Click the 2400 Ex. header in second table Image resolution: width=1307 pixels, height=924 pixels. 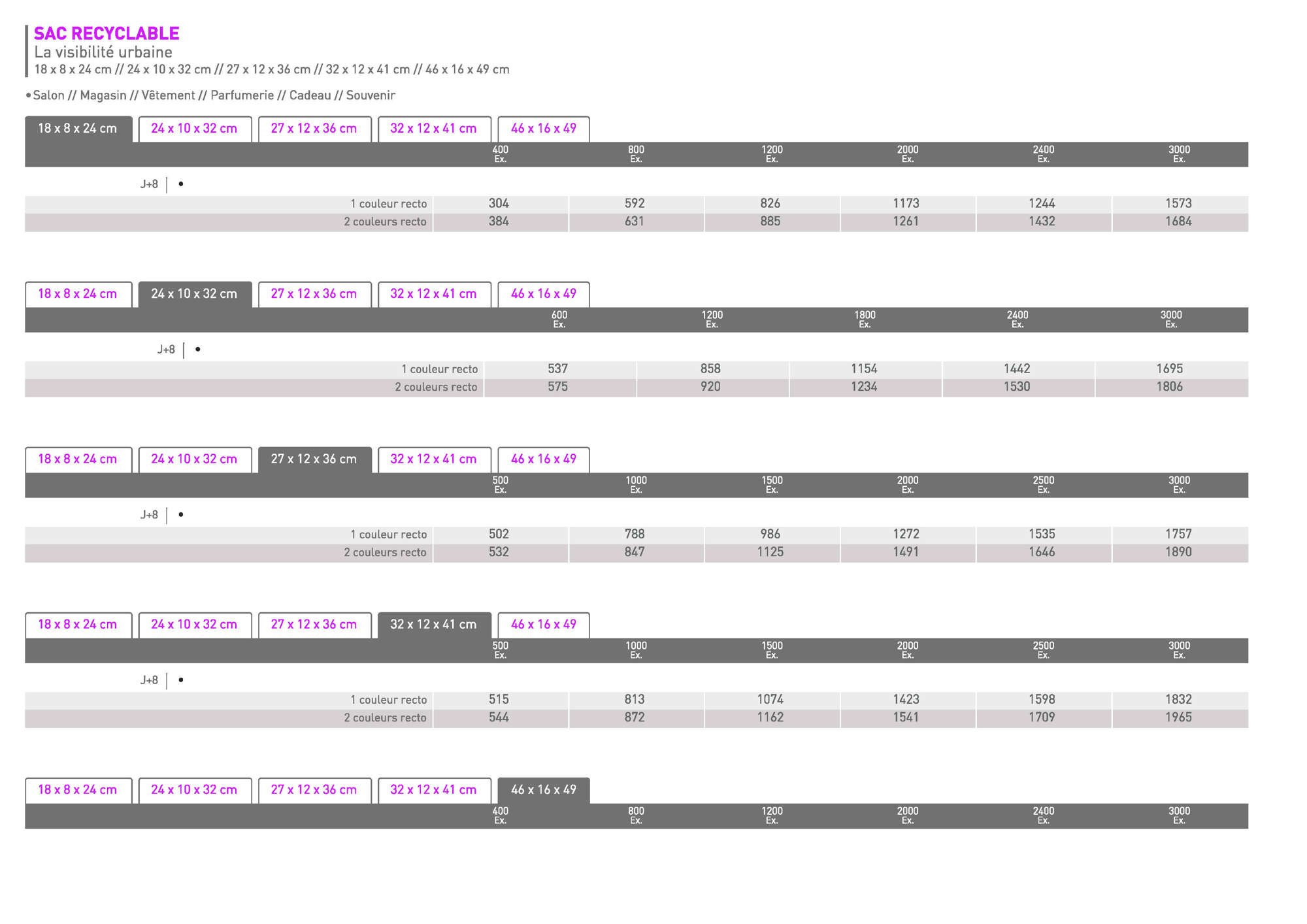coord(1017,320)
